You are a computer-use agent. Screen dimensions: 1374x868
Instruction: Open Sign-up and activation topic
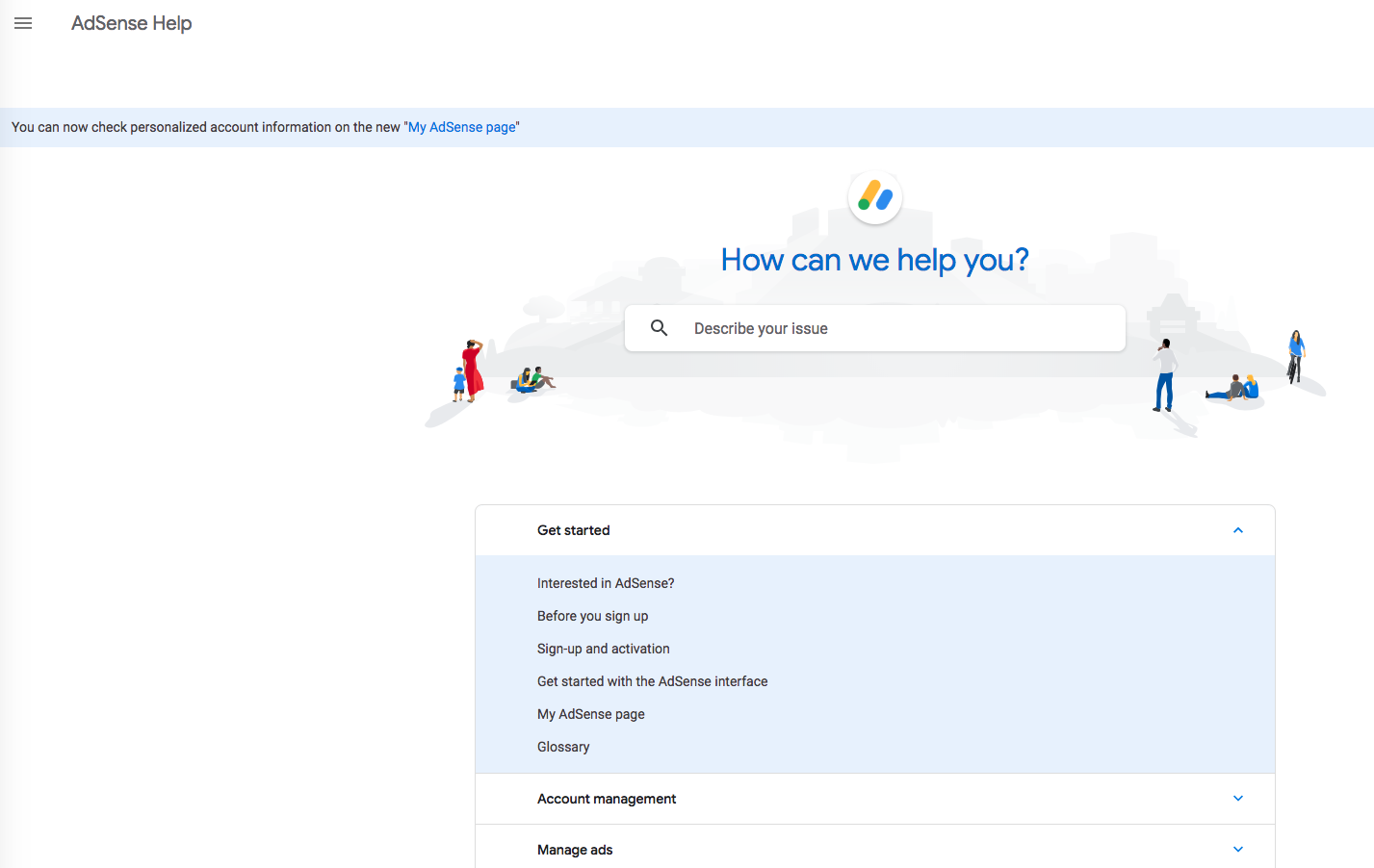[x=604, y=649]
